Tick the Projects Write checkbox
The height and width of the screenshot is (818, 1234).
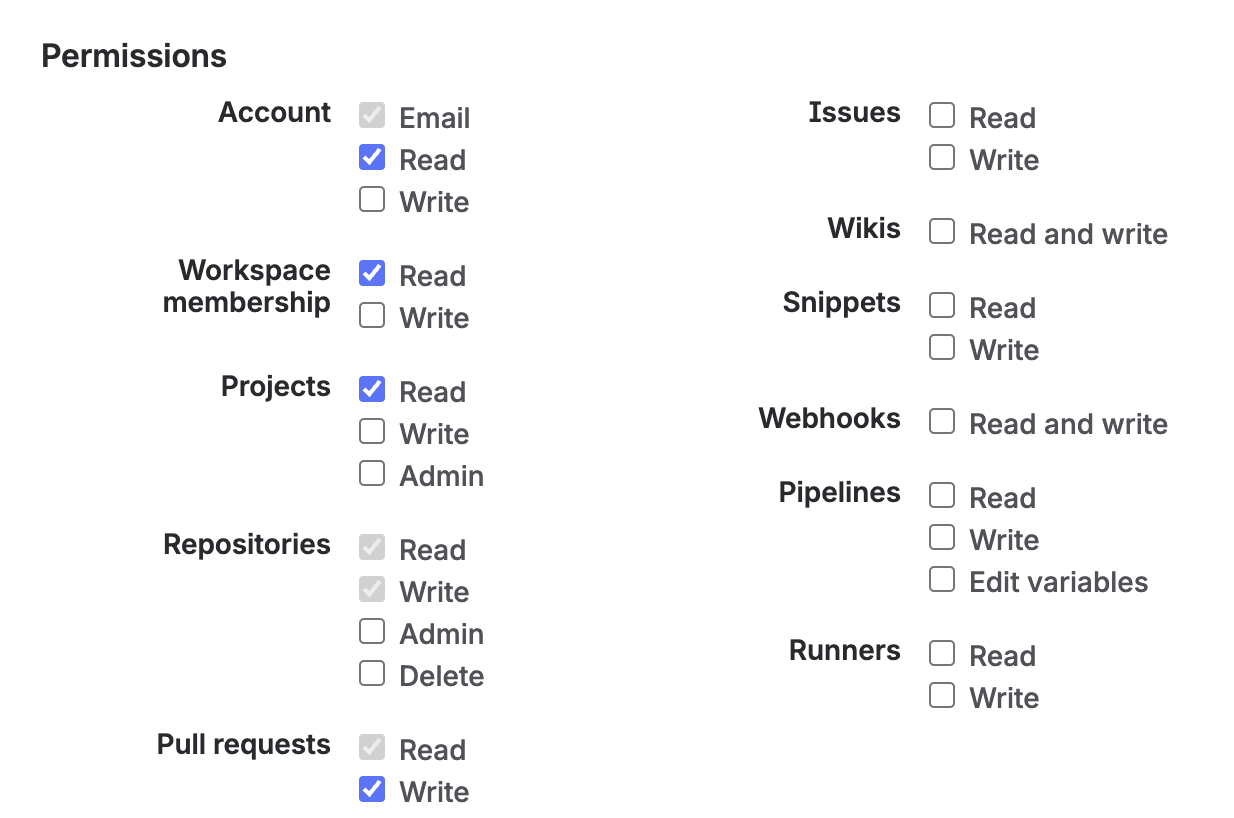372,432
